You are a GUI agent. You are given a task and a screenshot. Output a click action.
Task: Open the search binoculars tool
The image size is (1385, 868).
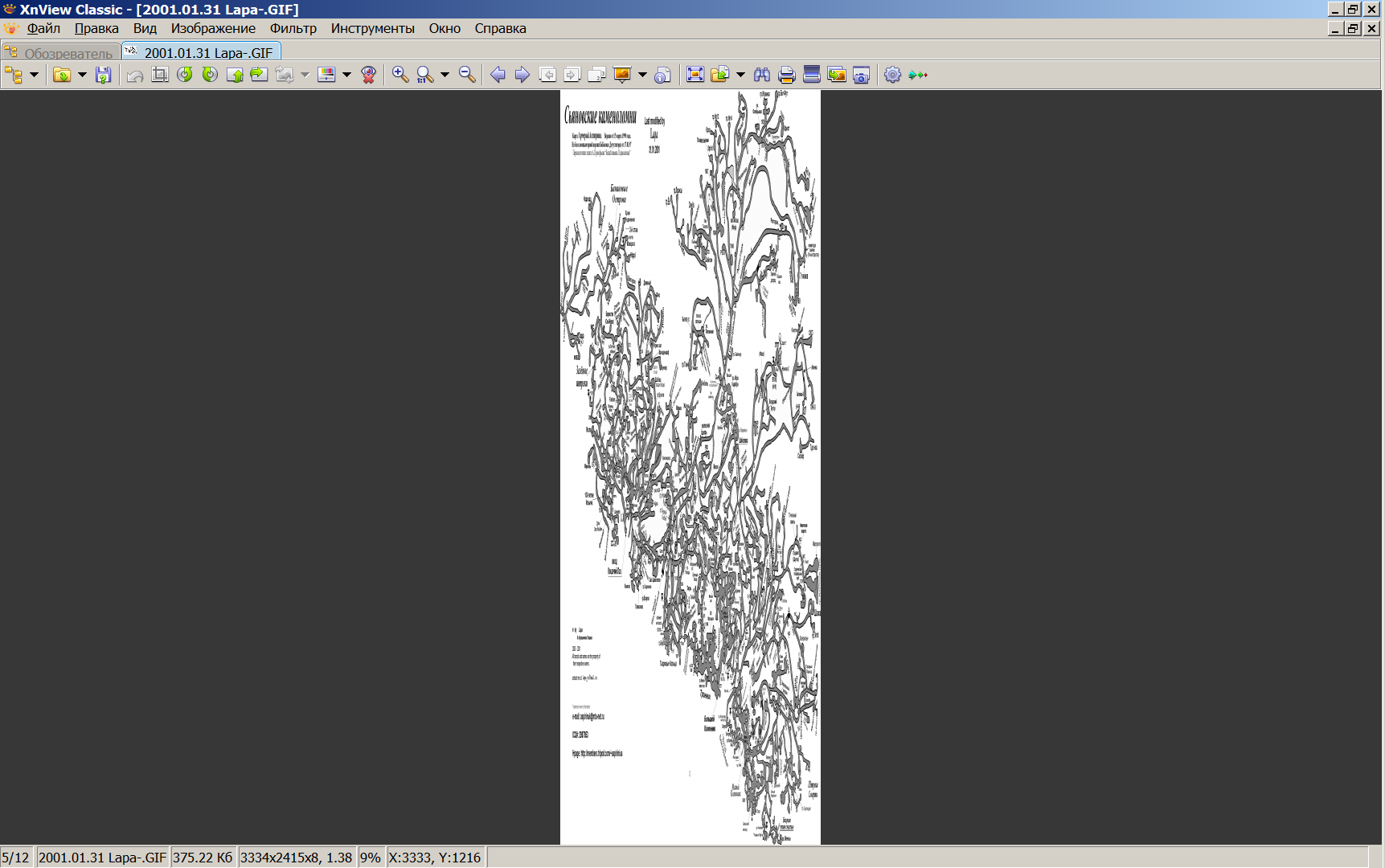762,75
